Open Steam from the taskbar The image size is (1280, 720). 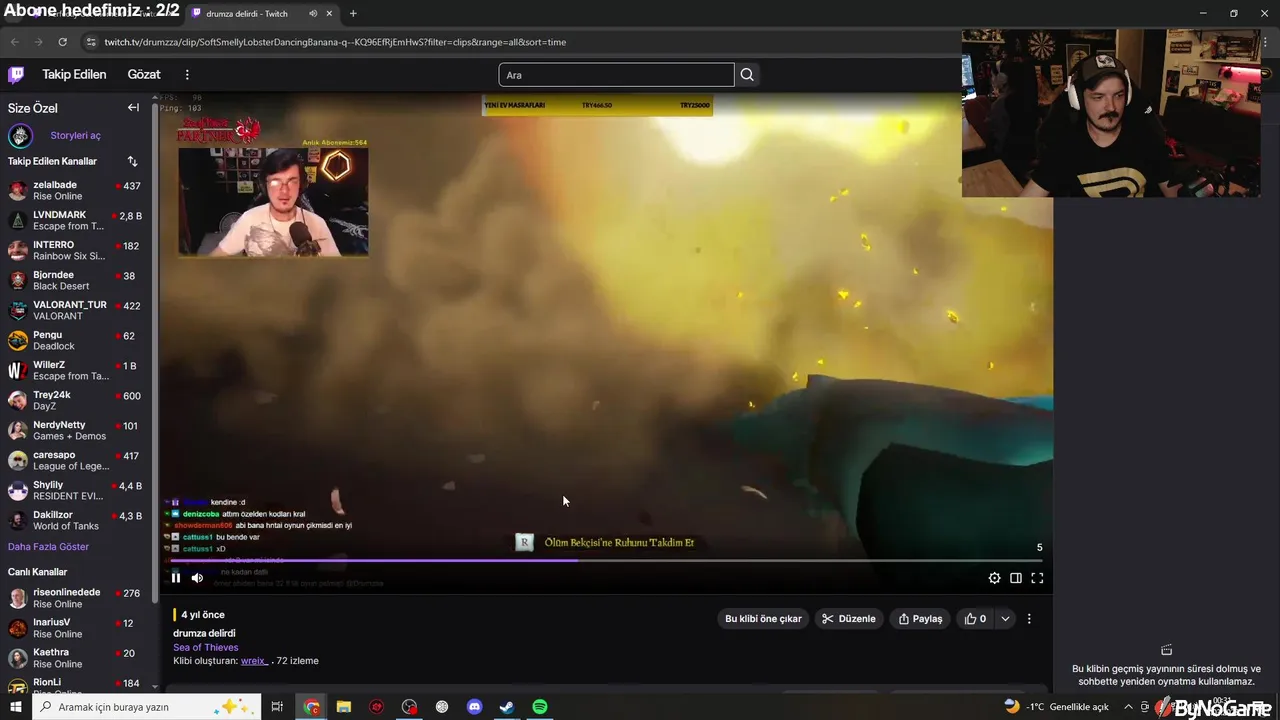point(507,707)
